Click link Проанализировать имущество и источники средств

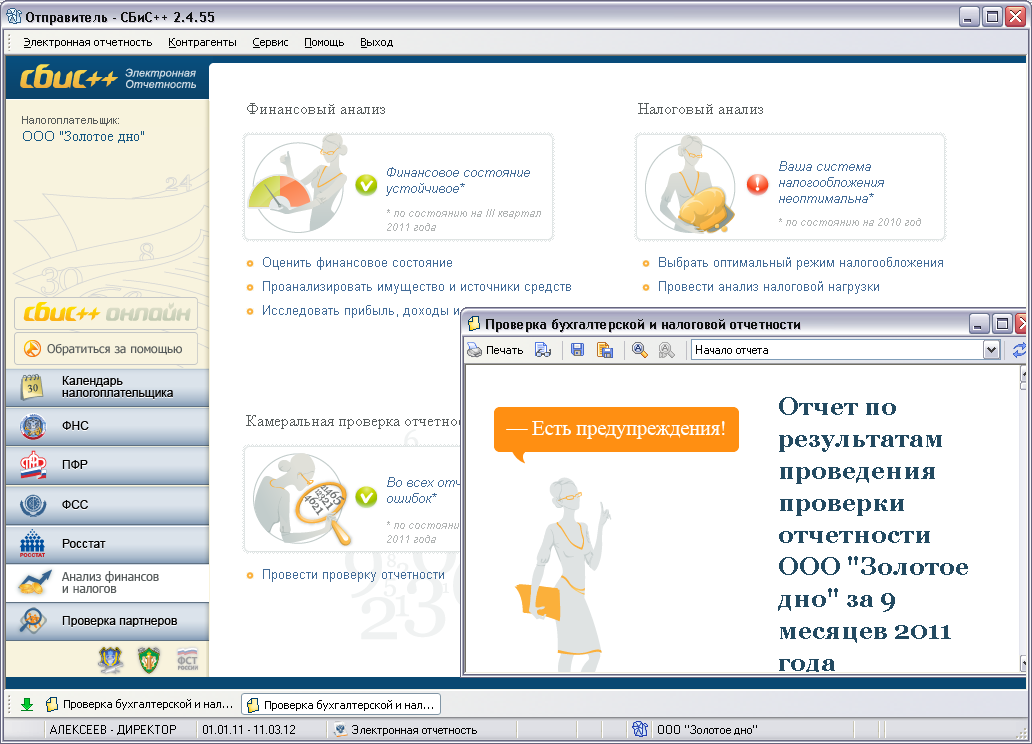tap(417, 286)
